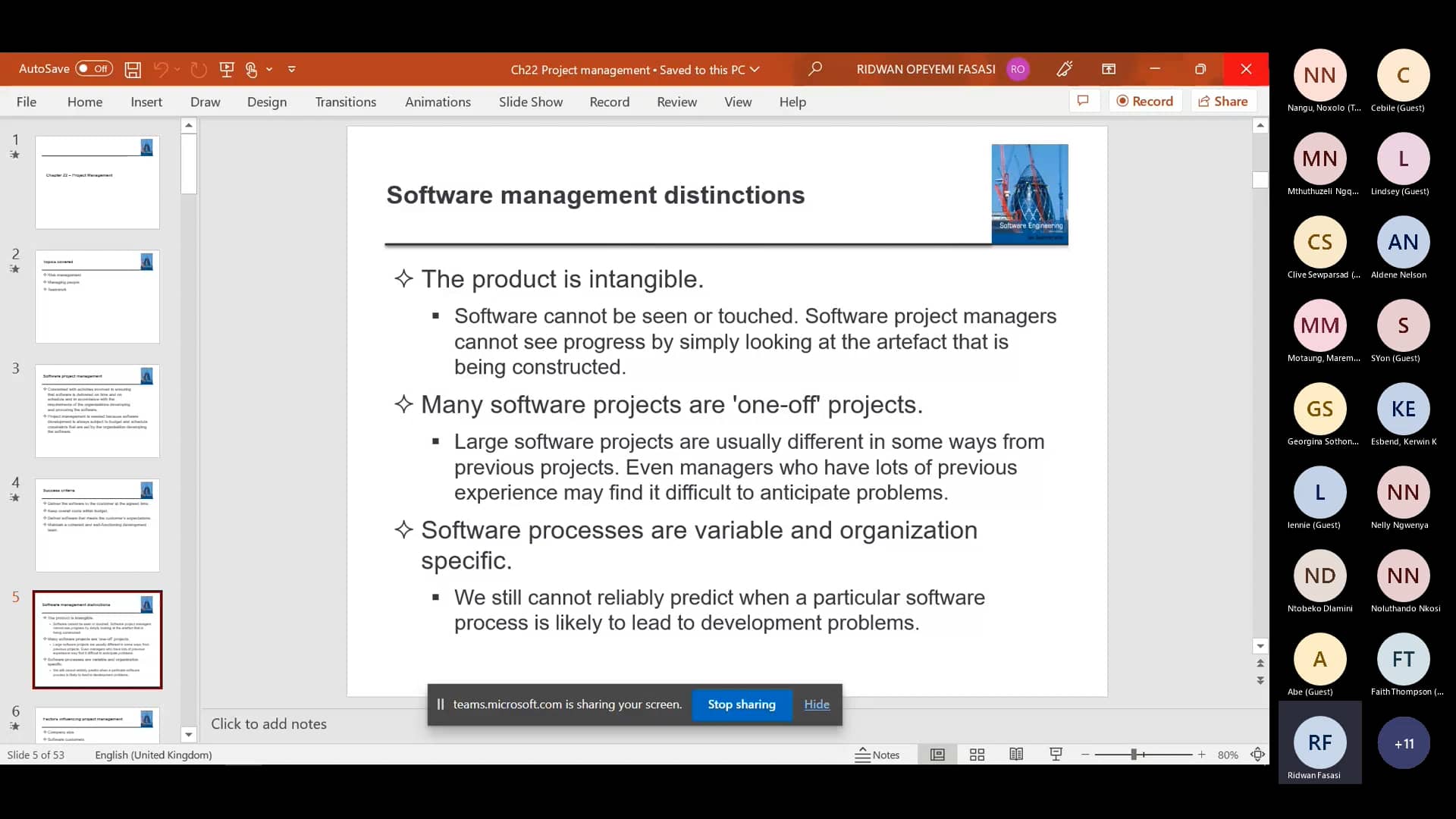This screenshot has width=1456, height=819.
Task: Switch to Reading View icon
Action: click(x=1016, y=755)
